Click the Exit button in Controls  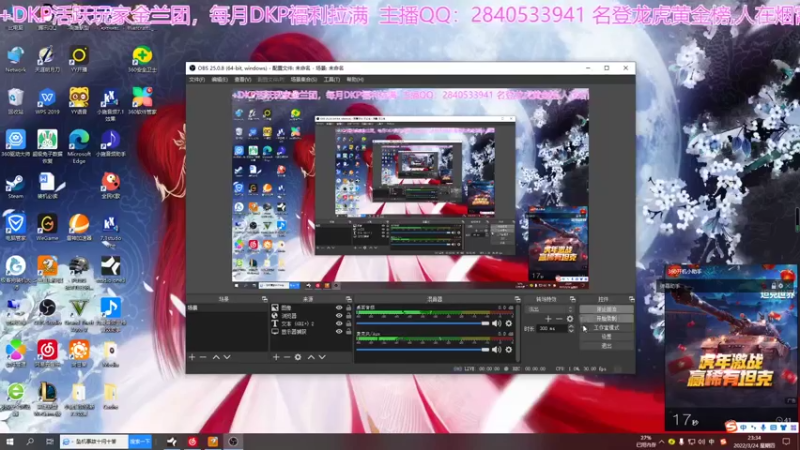tap(606, 346)
